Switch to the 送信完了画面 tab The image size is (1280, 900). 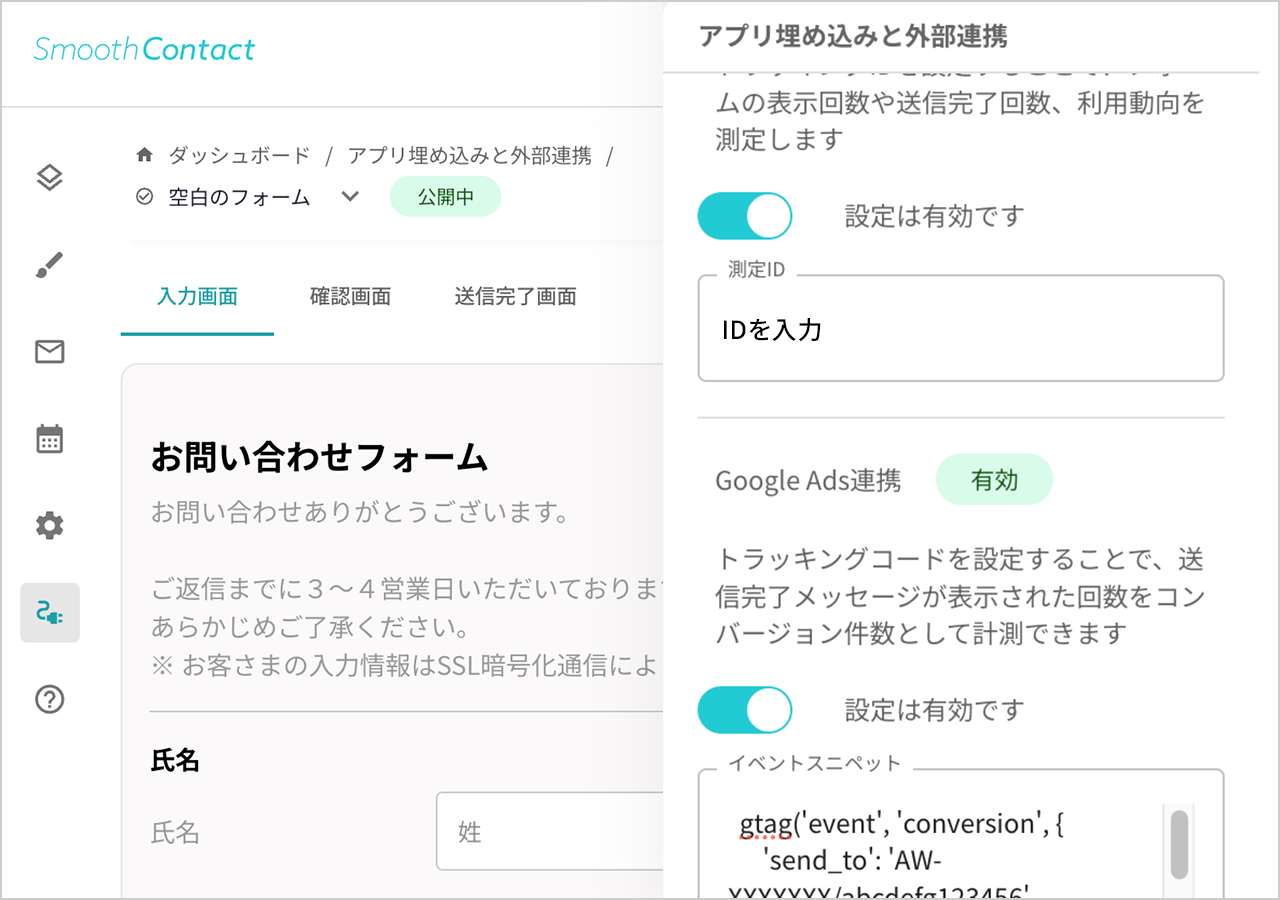(515, 297)
